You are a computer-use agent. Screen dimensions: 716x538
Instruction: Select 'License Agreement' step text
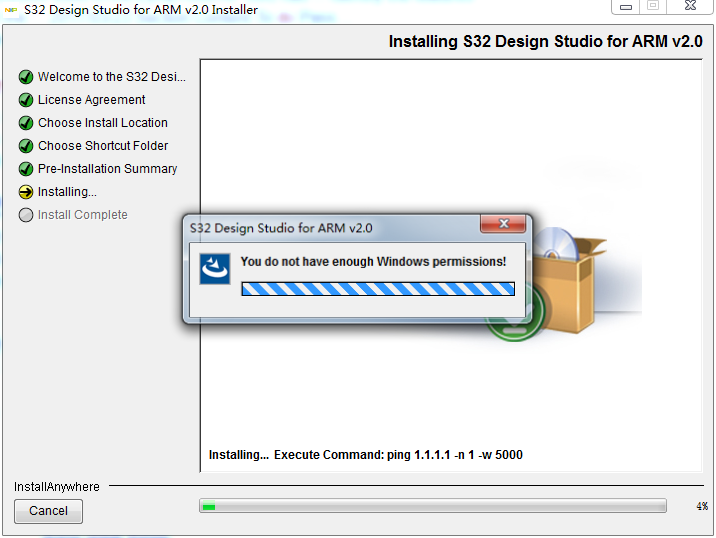pos(91,100)
